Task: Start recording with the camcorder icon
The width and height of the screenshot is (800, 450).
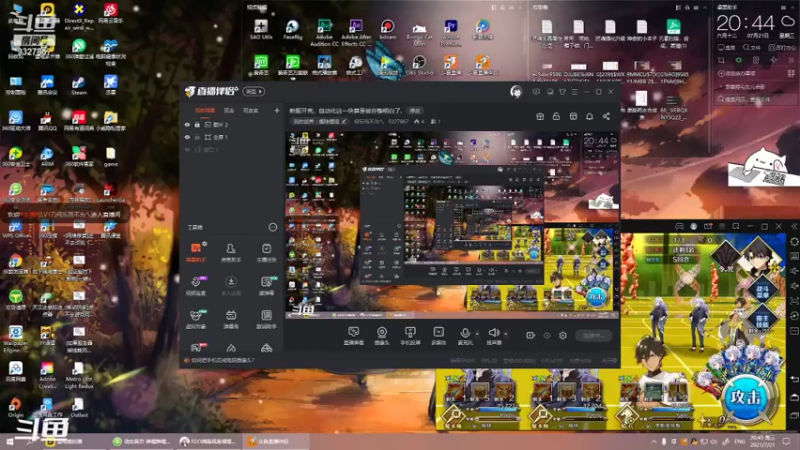Action: (x=531, y=335)
